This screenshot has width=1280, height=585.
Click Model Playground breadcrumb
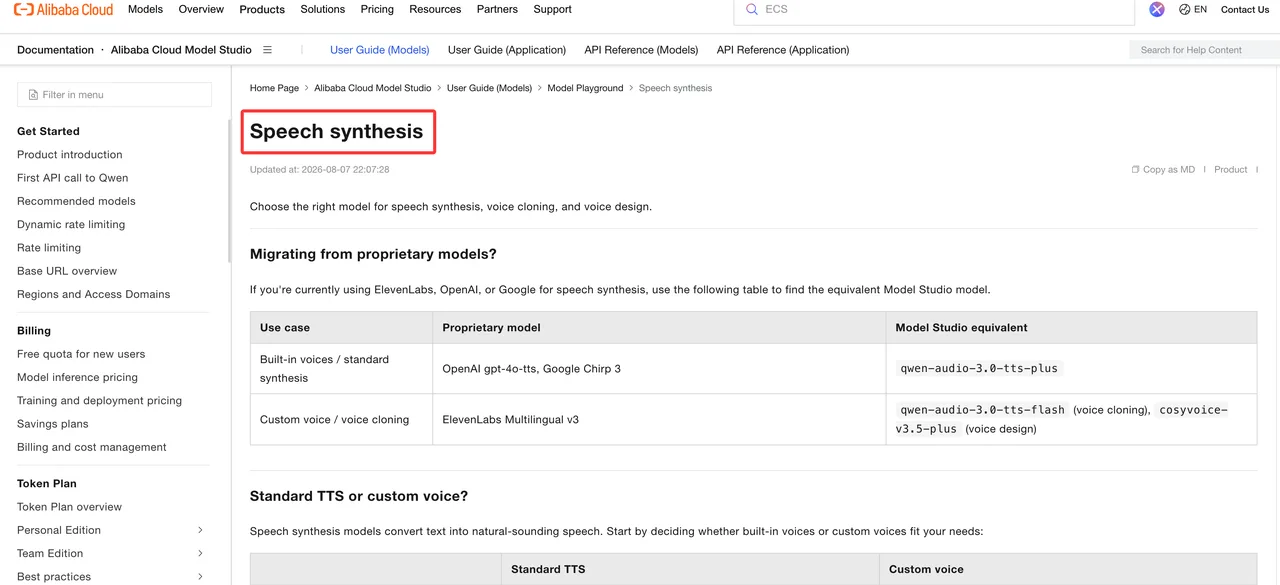pyautogui.click(x=585, y=88)
